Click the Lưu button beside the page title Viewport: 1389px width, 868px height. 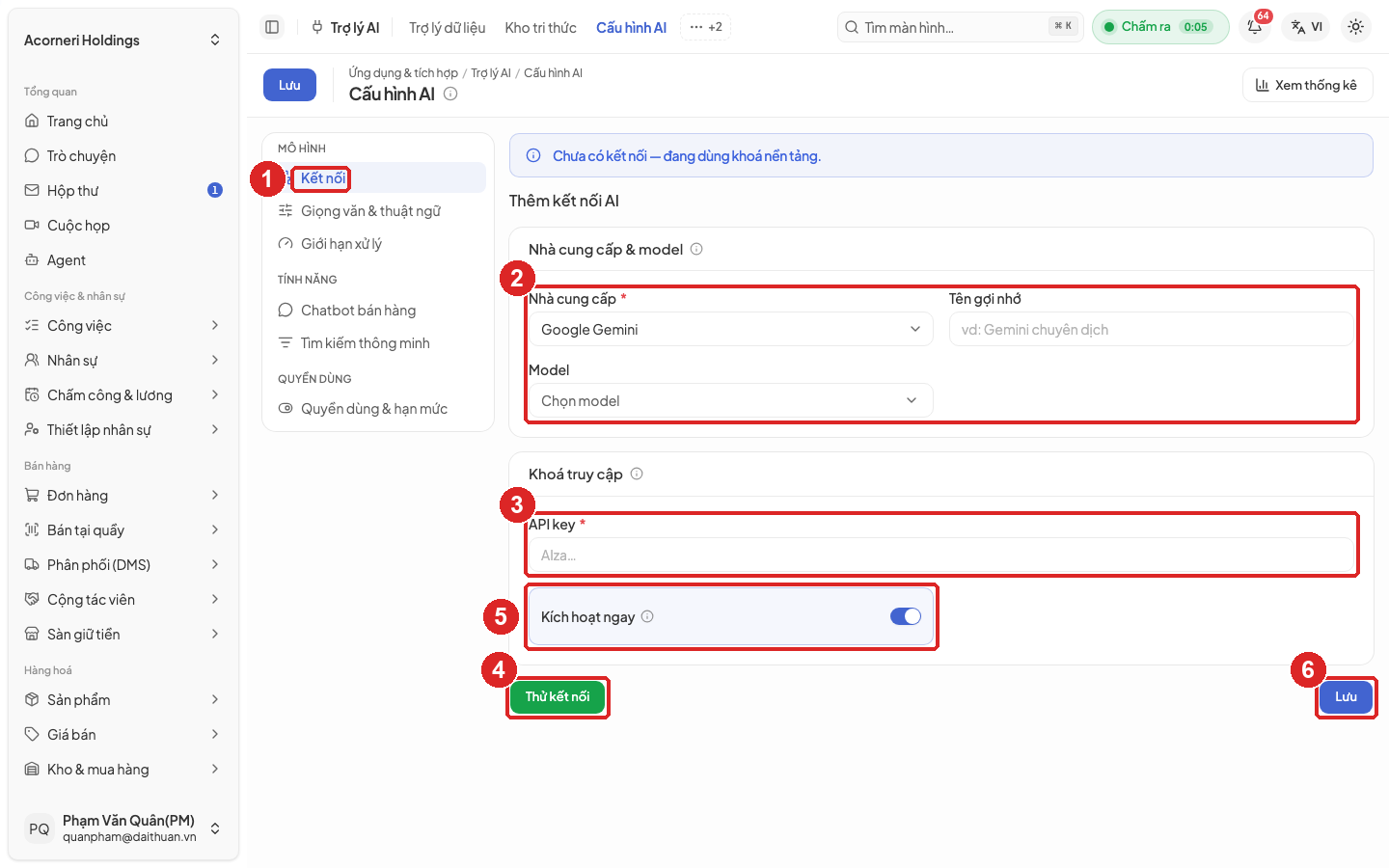pyautogui.click(x=289, y=85)
